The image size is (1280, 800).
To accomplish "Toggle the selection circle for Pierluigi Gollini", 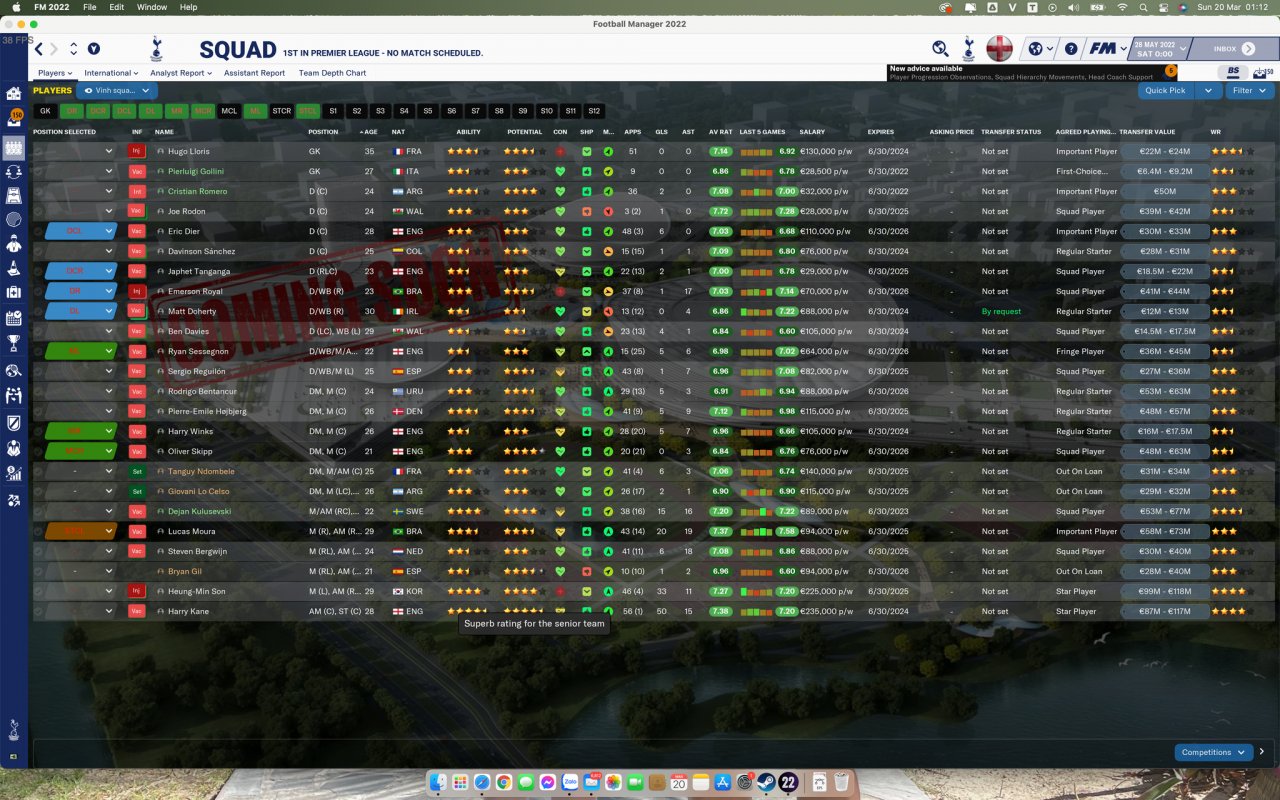I will [39, 171].
